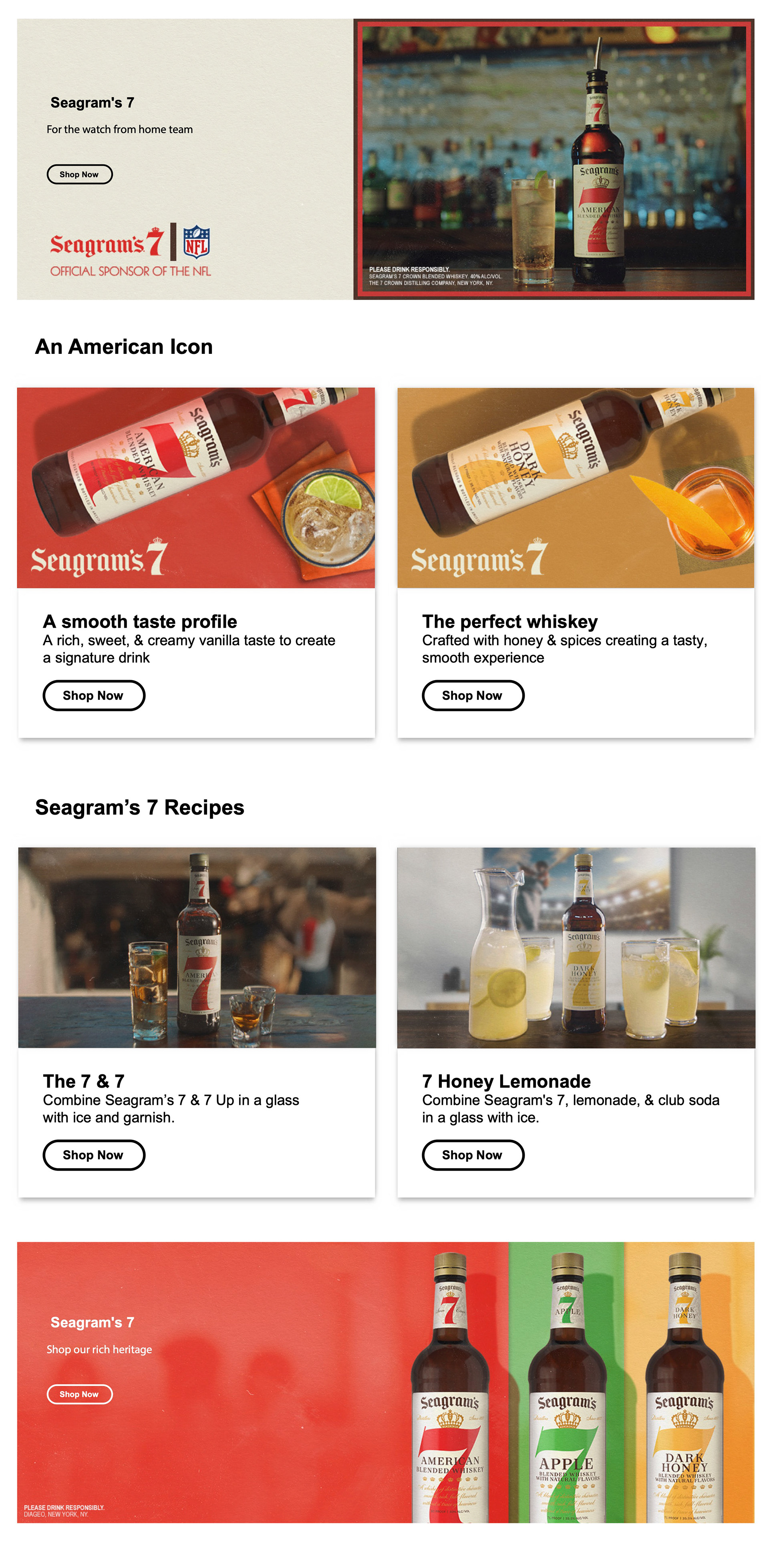Click the NFL shield logo

197,242
